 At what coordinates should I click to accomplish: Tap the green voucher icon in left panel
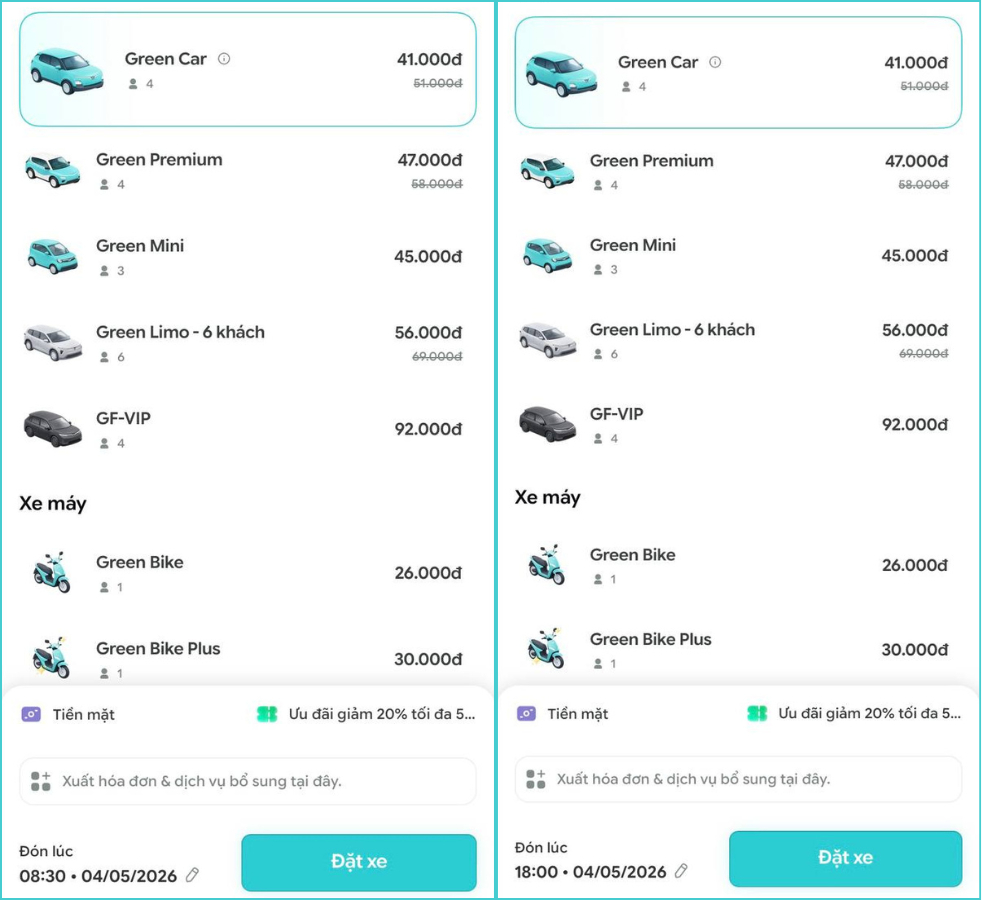pos(267,714)
